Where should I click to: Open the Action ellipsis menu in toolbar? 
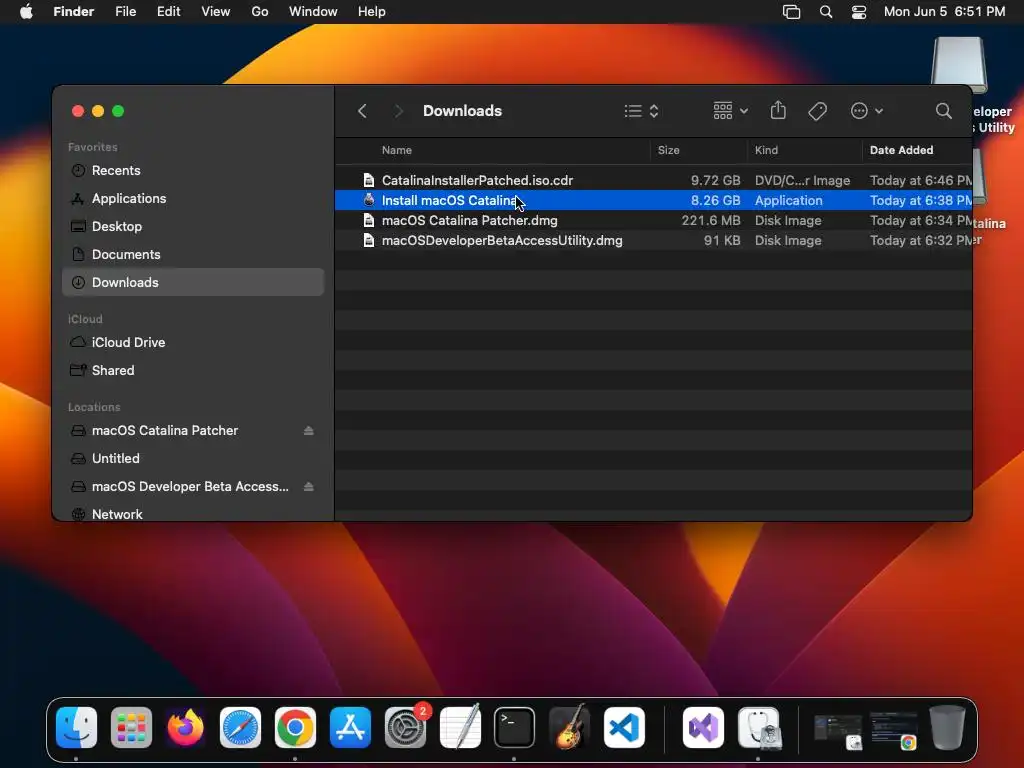tap(867, 111)
